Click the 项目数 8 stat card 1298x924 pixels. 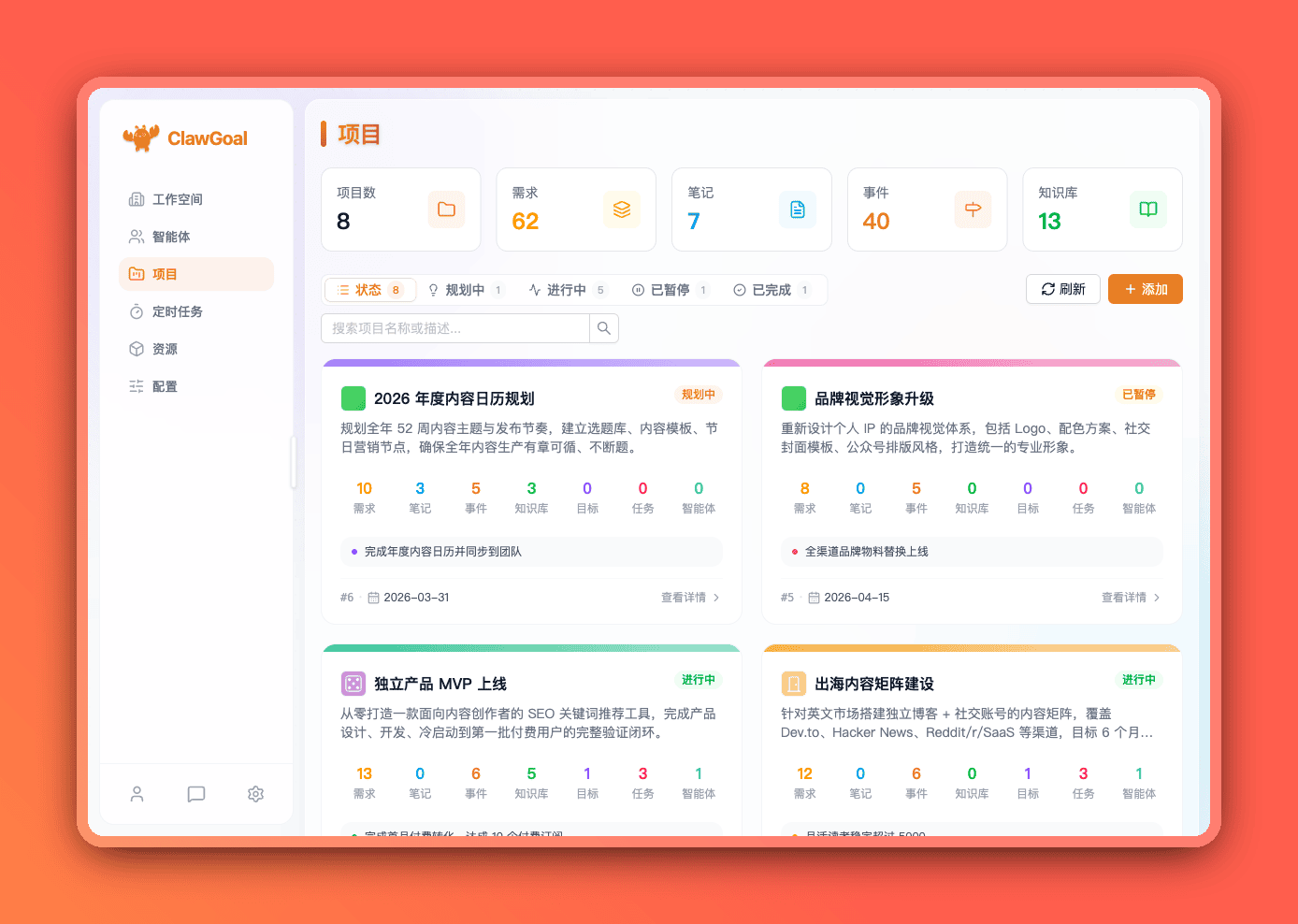(x=400, y=209)
